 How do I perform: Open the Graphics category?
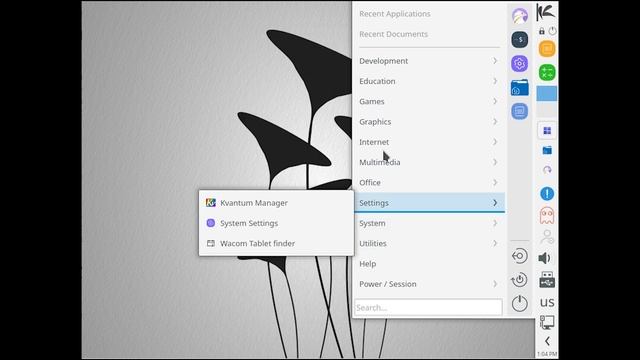pyautogui.click(x=429, y=122)
